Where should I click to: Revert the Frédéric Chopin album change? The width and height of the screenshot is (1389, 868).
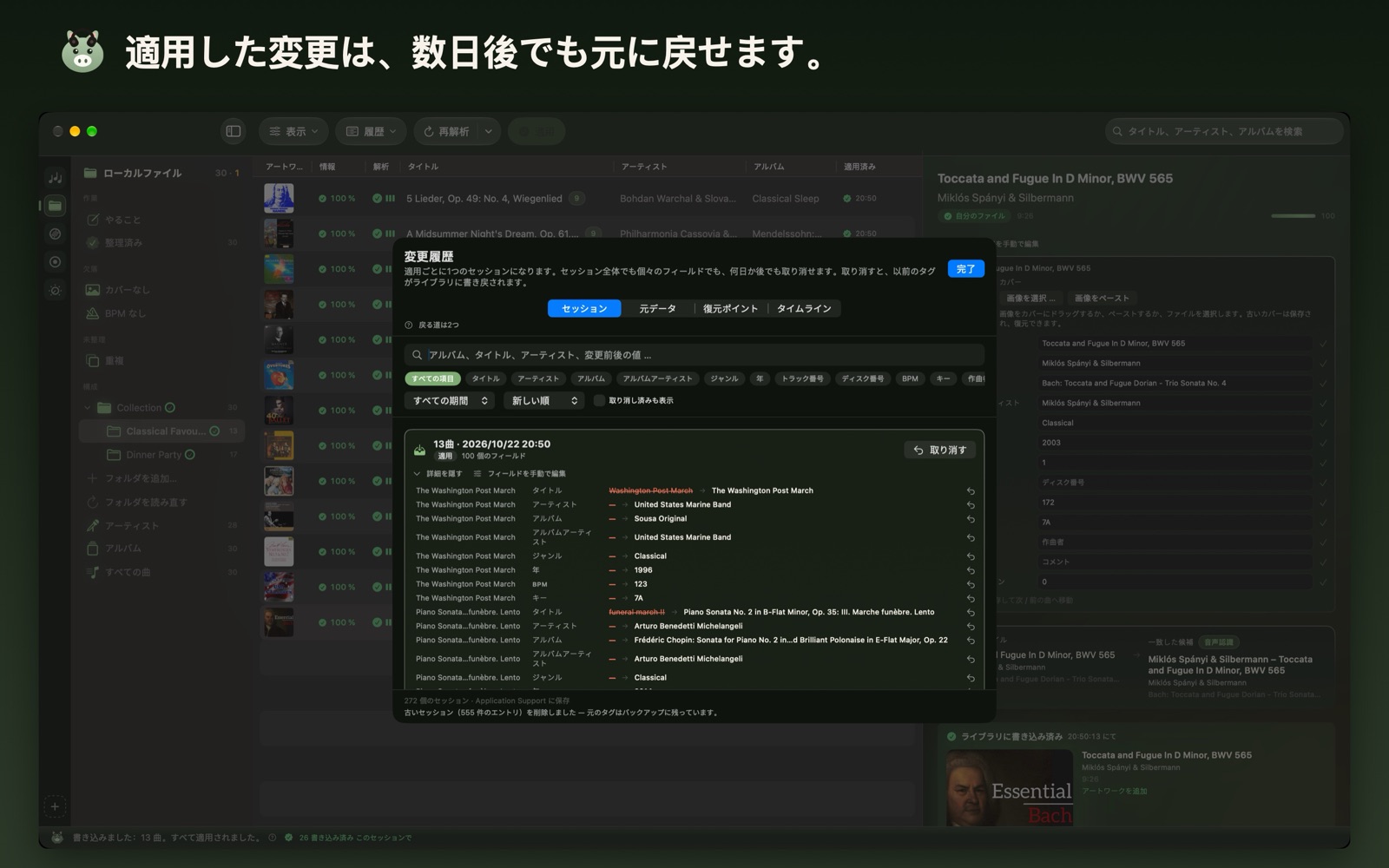click(971, 641)
